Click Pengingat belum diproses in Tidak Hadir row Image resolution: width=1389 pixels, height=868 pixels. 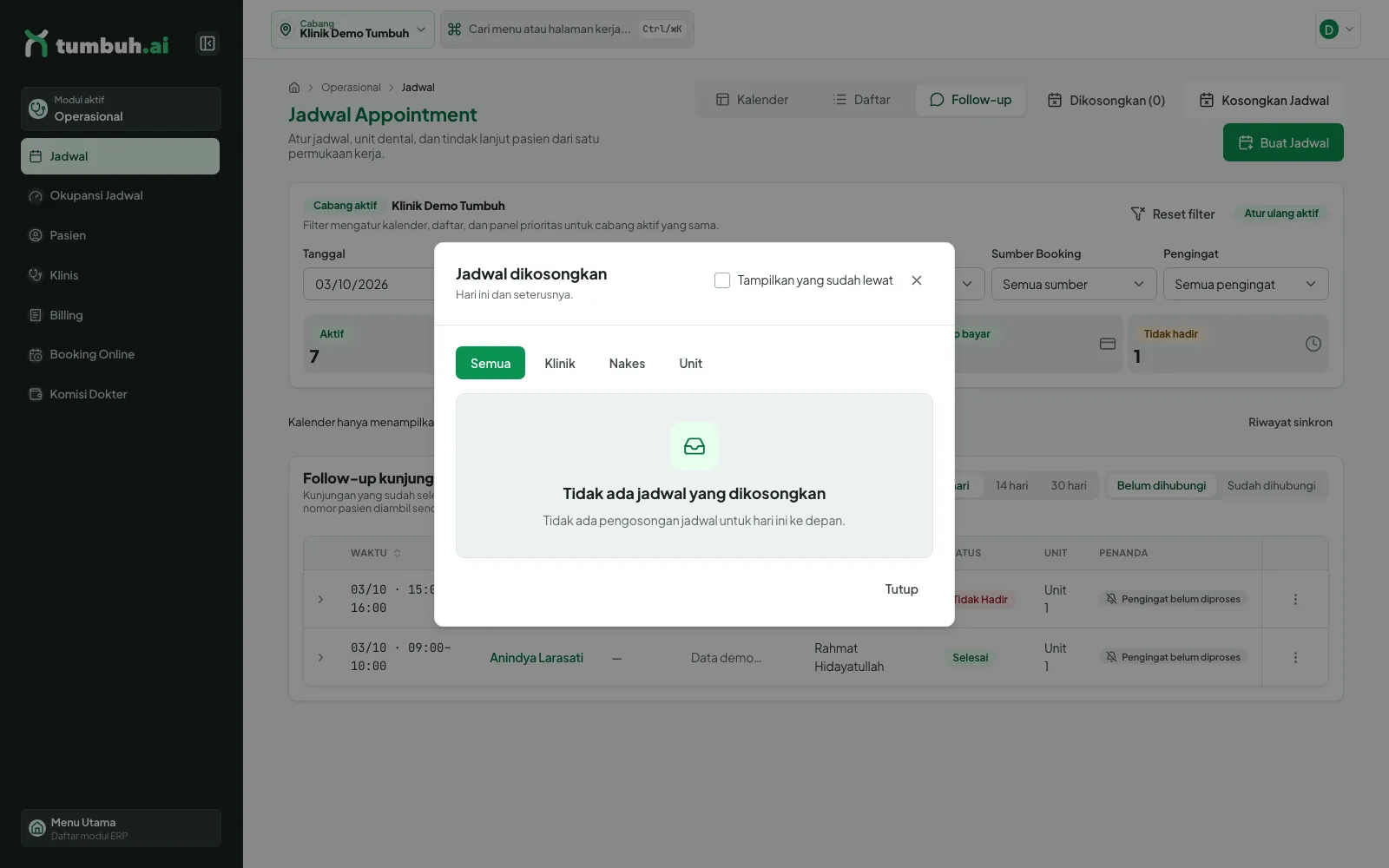1173,599
